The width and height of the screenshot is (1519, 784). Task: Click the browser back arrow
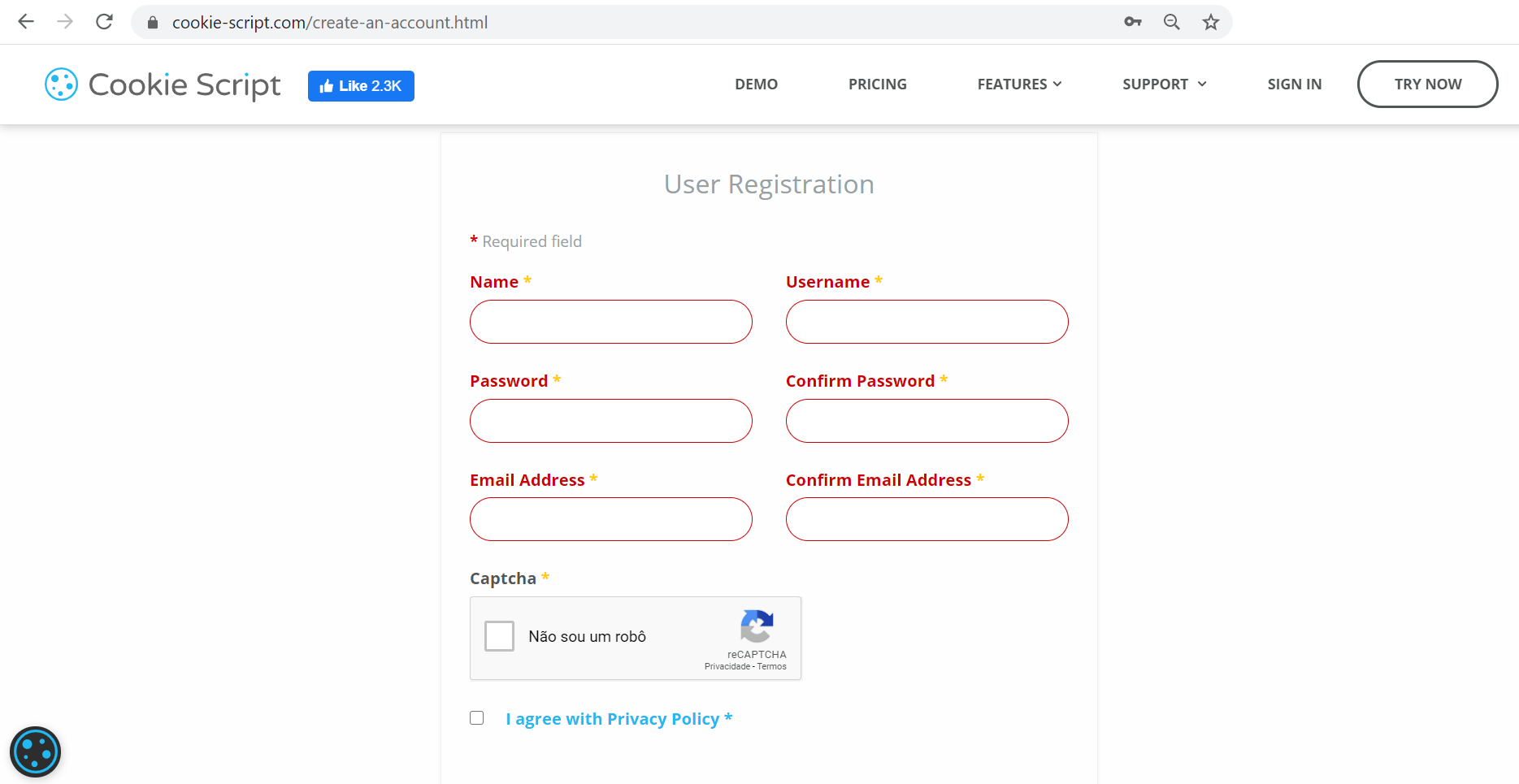point(26,22)
